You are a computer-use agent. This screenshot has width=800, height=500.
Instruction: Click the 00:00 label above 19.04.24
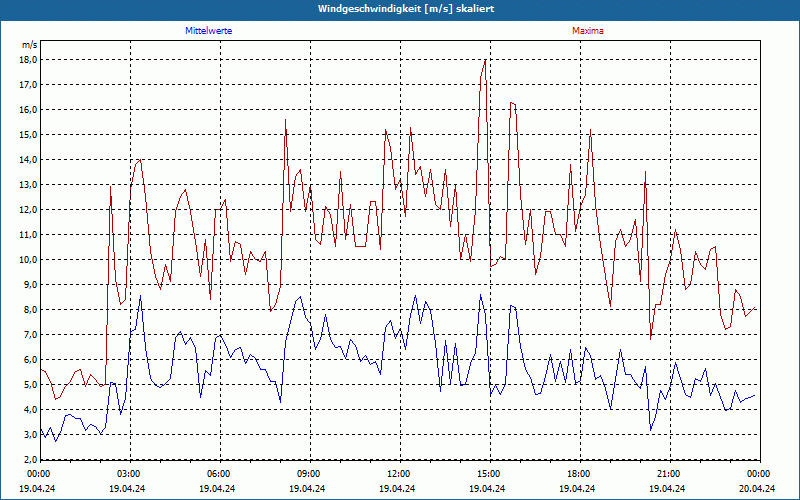(x=39, y=474)
